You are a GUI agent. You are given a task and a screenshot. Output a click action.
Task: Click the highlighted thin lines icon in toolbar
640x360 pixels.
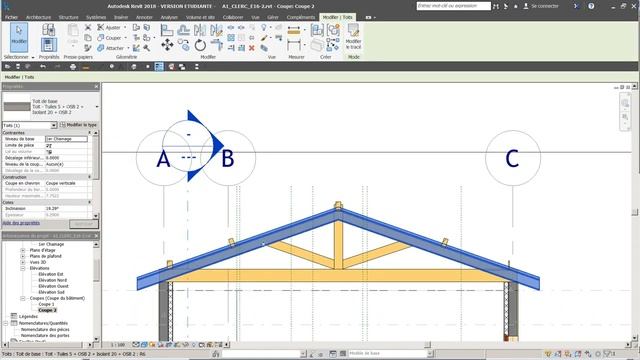click(159, 67)
